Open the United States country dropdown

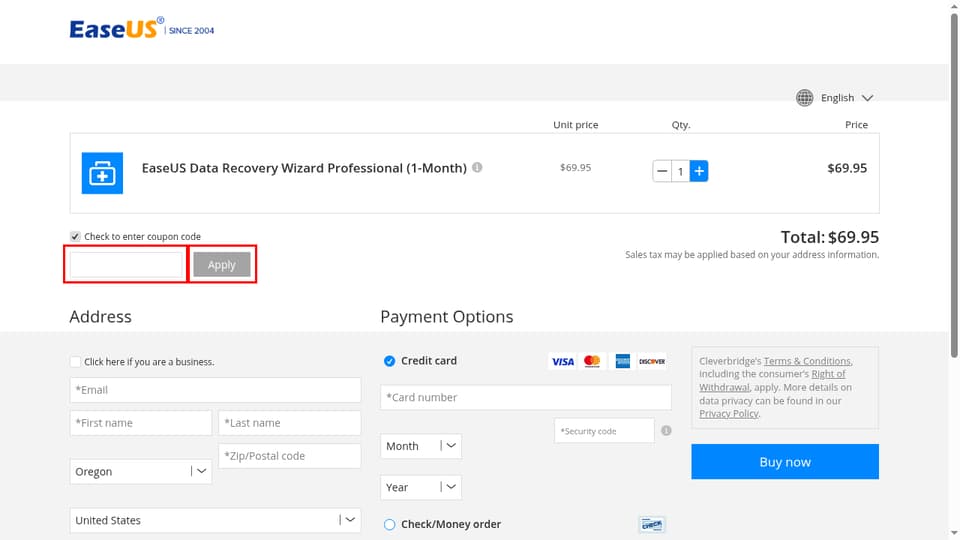click(216, 520)
